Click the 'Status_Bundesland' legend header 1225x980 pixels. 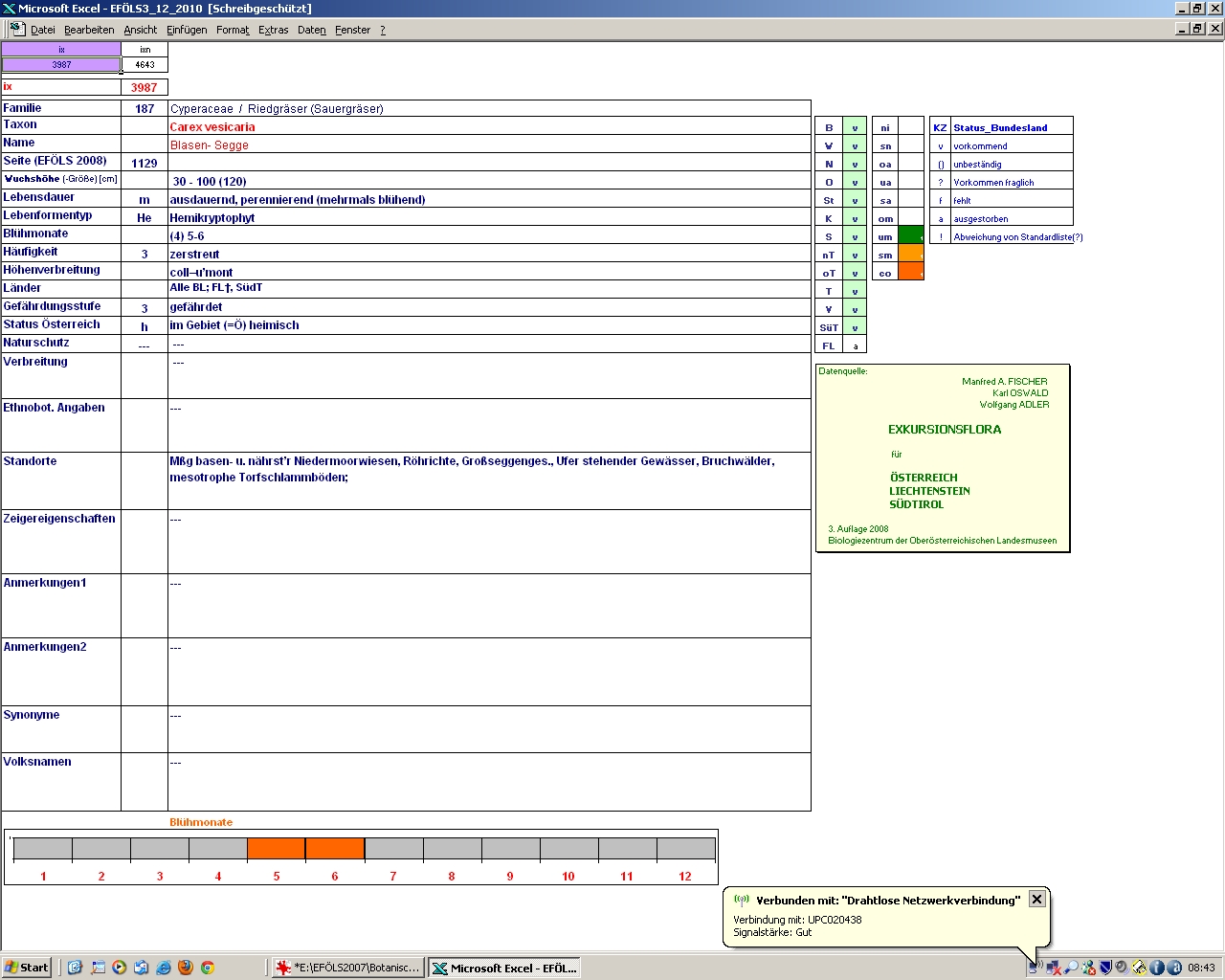(x=1000, y=127)
